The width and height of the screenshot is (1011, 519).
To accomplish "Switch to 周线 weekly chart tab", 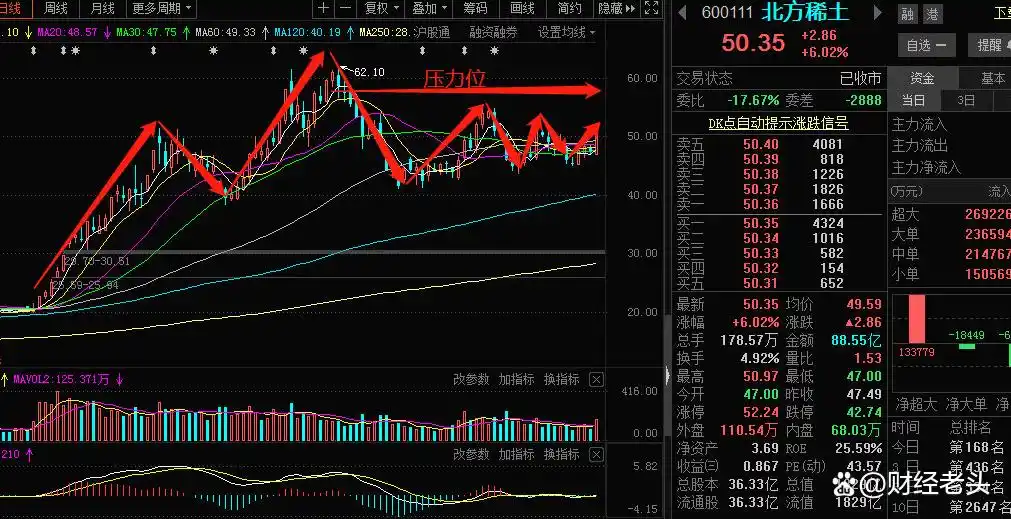I will (55, 8).
